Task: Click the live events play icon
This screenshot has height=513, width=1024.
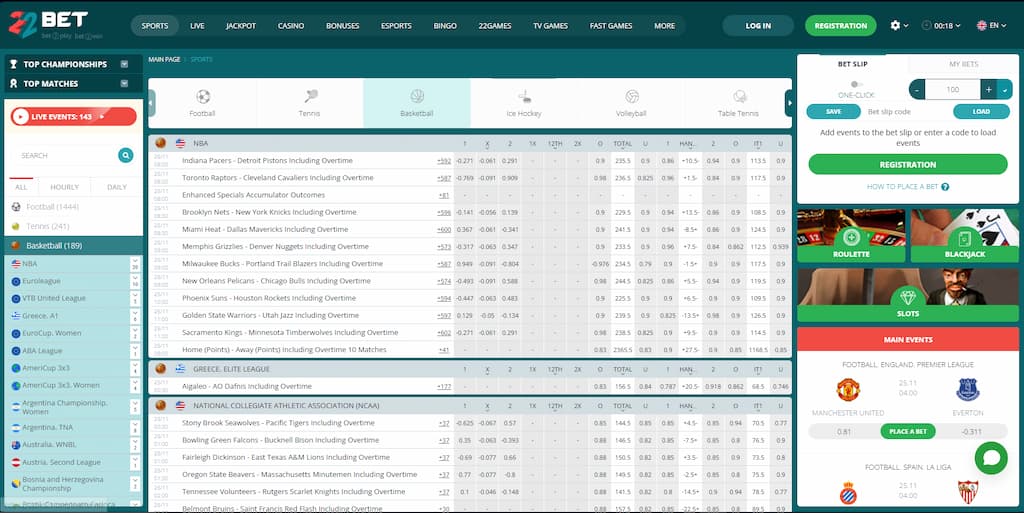Action: click(x=21, y=117)
